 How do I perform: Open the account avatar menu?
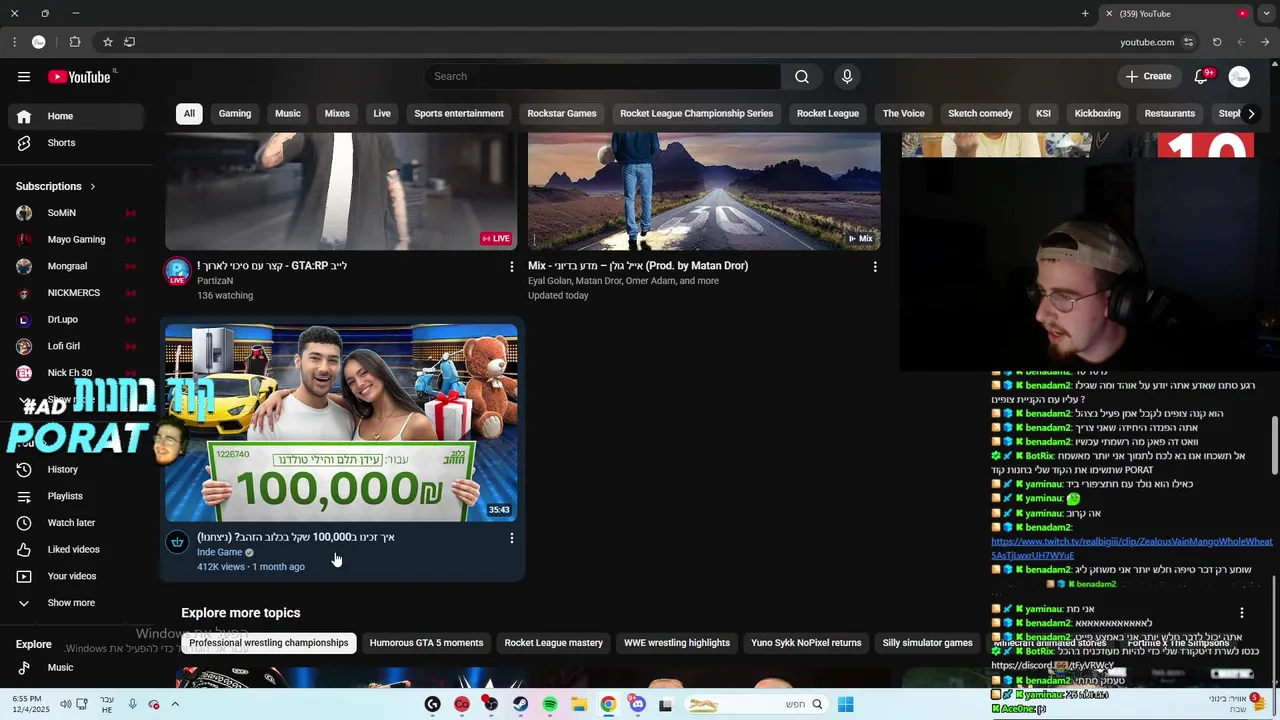click(1239, 77)
